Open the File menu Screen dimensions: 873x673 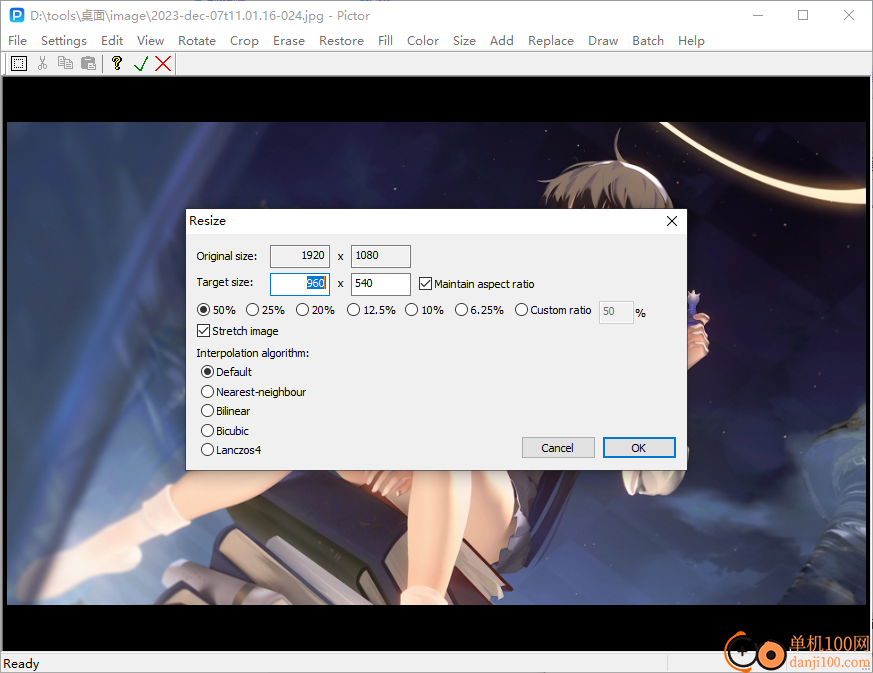click(x=17, y=41)
